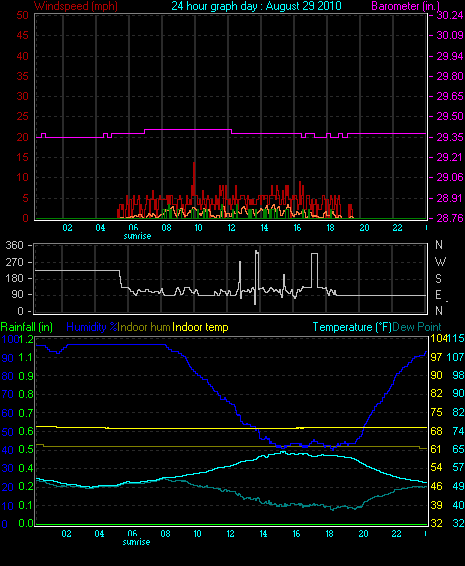Click the barometer value 29.35
The image size is (465, 566).
pyautogui.click(x=450, y=137)
